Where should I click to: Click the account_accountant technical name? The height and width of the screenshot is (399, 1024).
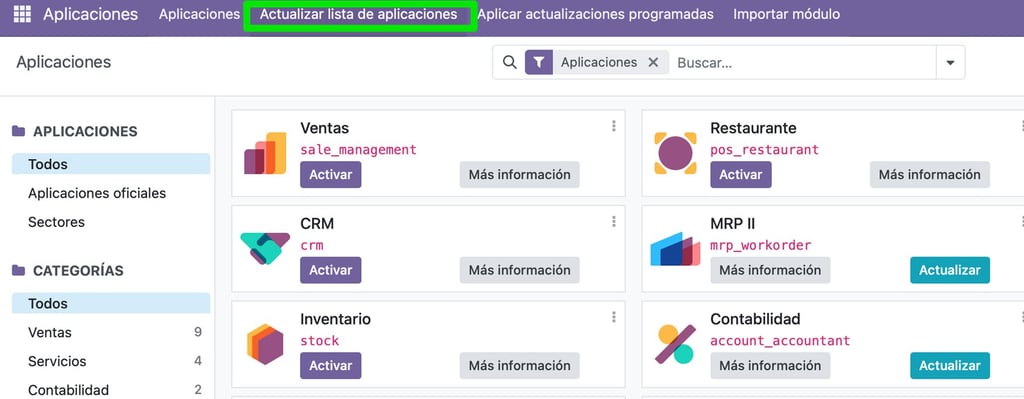[x=780, y=340]
